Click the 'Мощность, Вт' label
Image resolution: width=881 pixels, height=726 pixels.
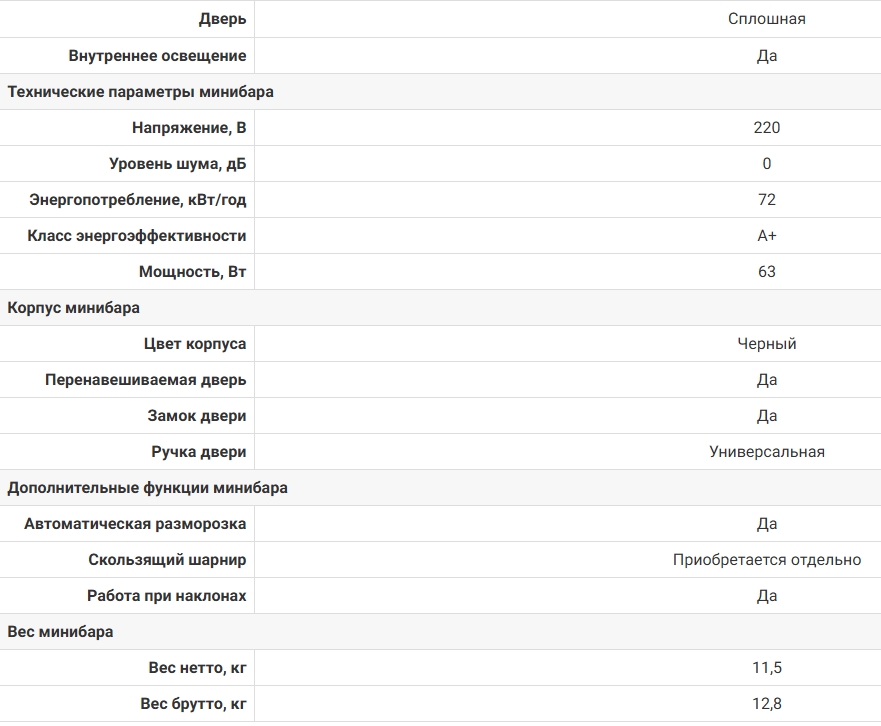point(193,271)
